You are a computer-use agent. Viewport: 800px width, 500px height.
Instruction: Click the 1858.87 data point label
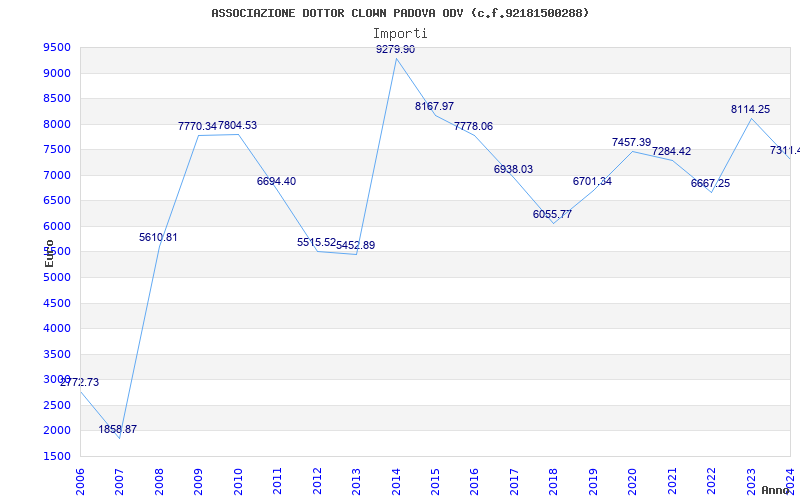(118, 430)
